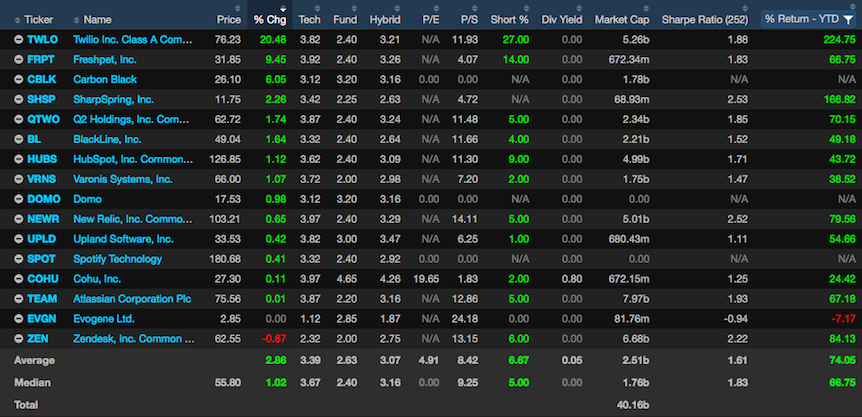This screenshot has height=417, width=862.
Task: Click the 0.80 dividend yield for COHU
Action: click(572, 279)
